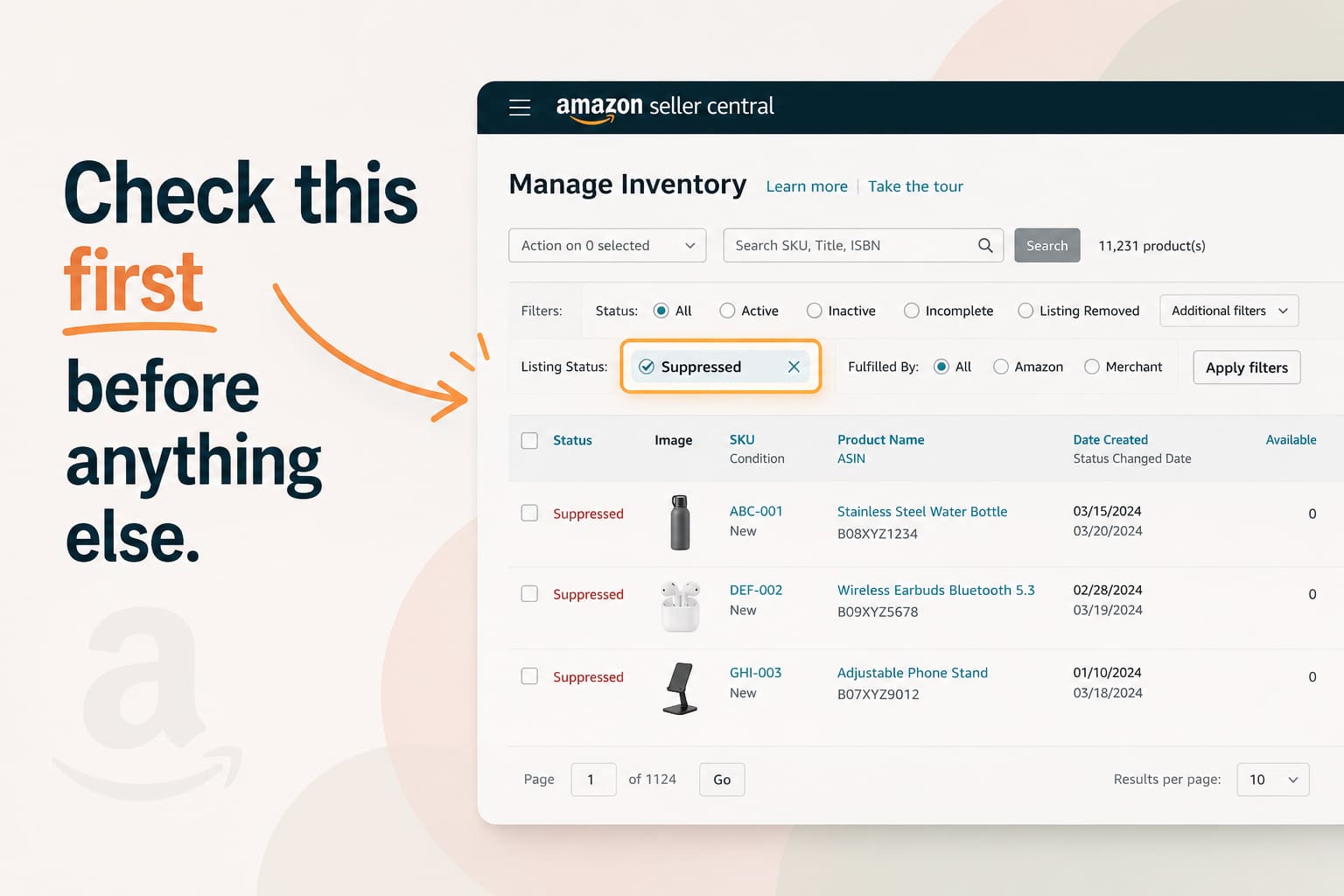Select Fulfilled By All radio
1344x896 pixels.
pyautogui.click(x=941, y=367)
